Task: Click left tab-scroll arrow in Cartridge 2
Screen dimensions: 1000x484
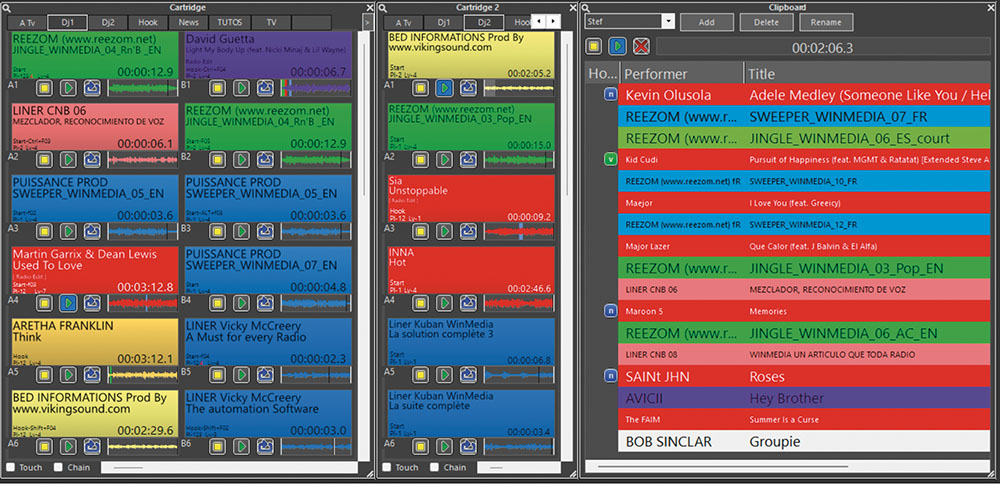Action: pyautogui.click(x=538, y=21)
